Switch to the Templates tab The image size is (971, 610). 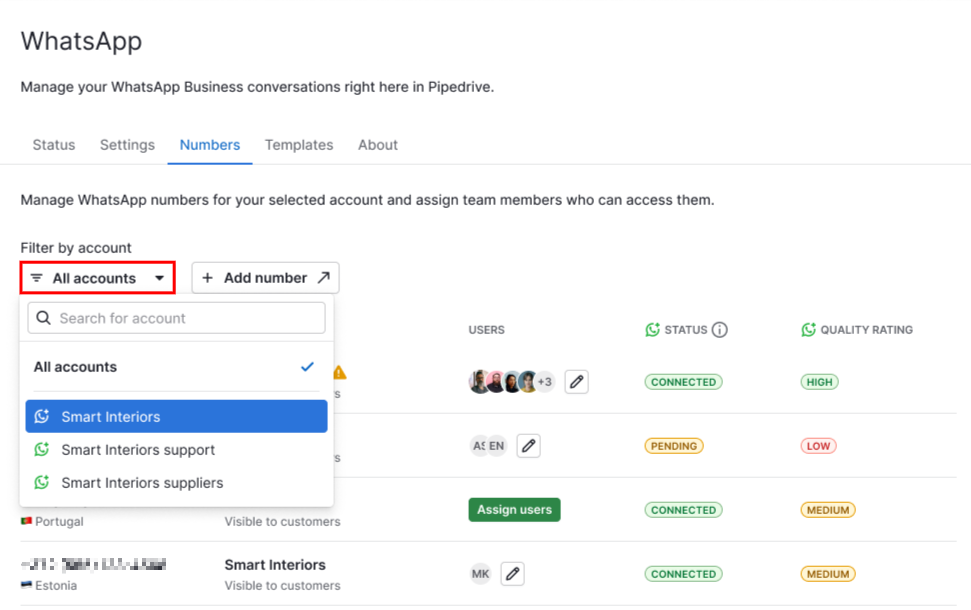(299, 145)
